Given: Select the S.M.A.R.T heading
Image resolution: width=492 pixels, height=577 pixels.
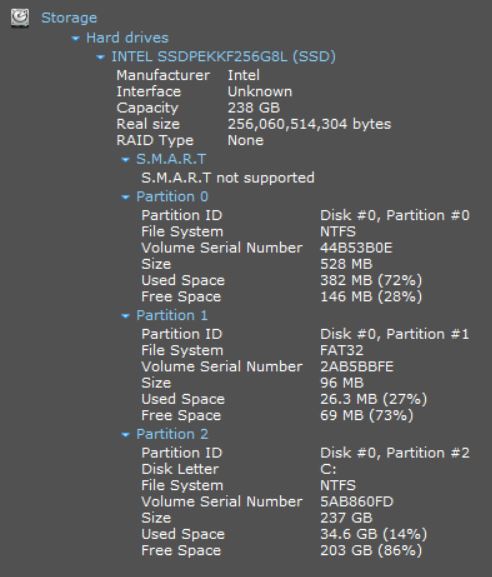Looking at the screenshot, I should pos(171,159).
